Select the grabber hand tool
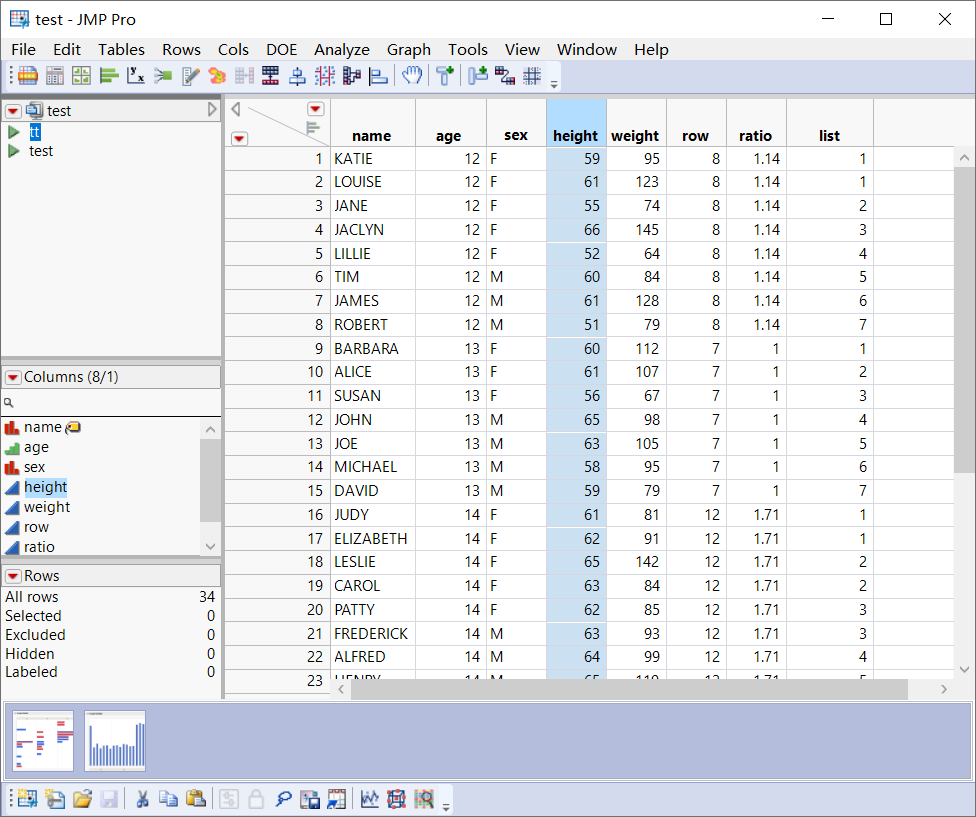976x817 pixels. [x=412, y=75]
